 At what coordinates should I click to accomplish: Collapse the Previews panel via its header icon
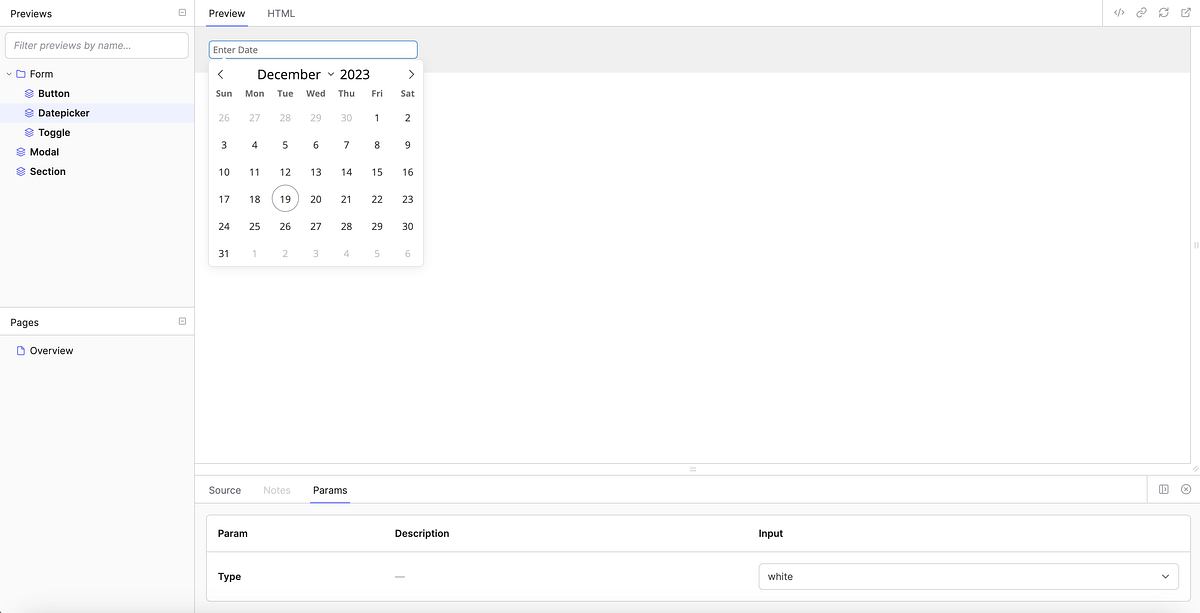tap(181, 12)
